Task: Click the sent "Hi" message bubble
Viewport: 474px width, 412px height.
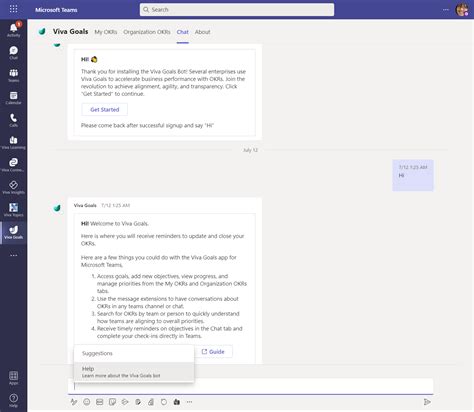Action: [x=413, y=175]
